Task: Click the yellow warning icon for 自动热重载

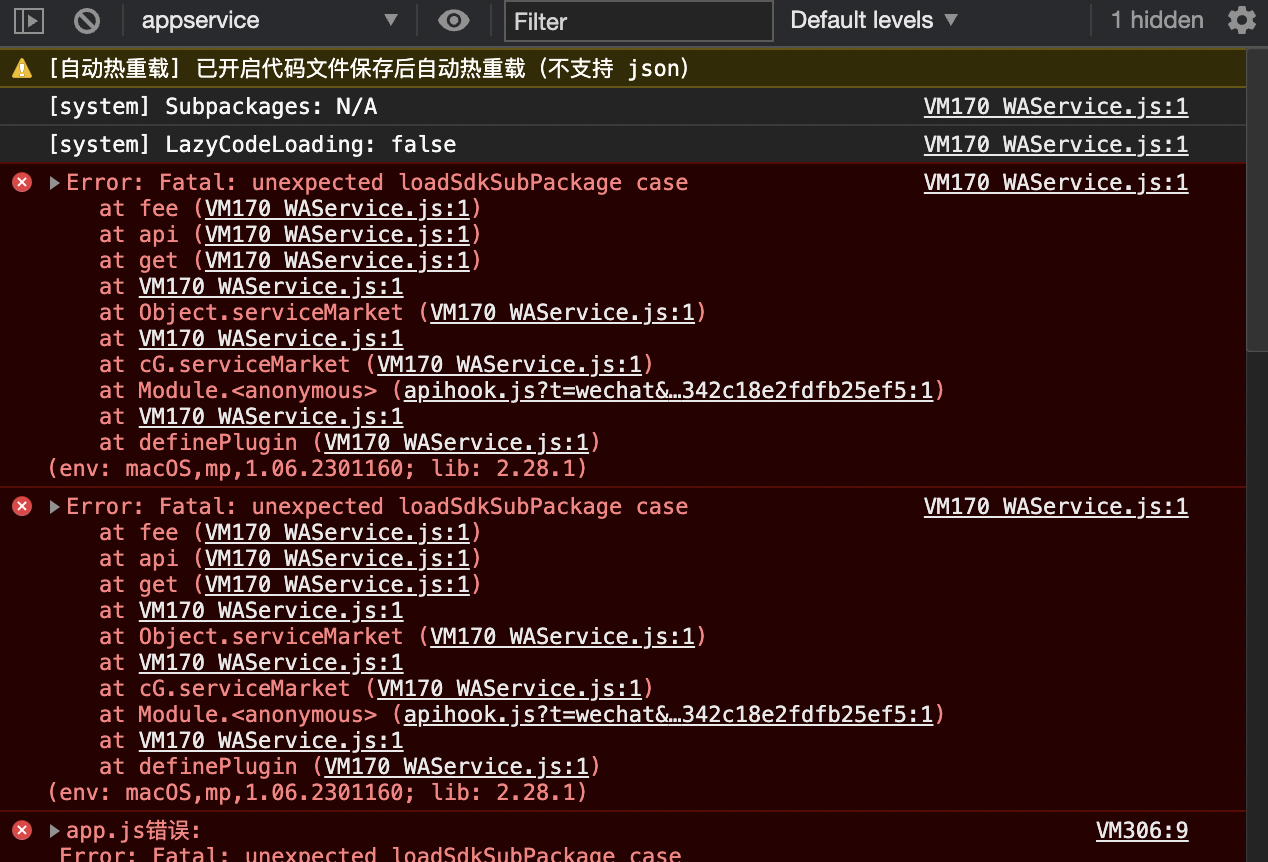Action: [21, 68]
